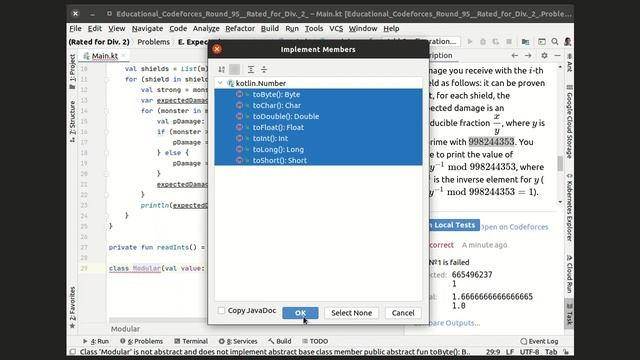Click the collapse all icon in dialog
Image resolution: width=640 pixels, height=360 pixels.
coord(264,69)
